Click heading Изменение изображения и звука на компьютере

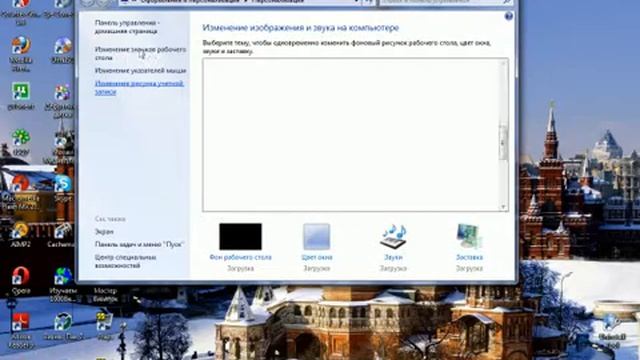300,28
